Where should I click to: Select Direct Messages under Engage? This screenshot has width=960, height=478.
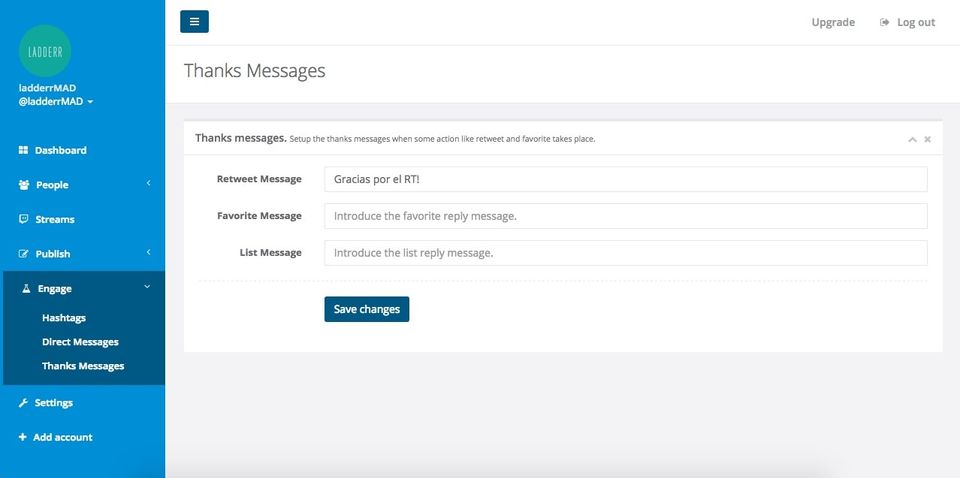80,342
